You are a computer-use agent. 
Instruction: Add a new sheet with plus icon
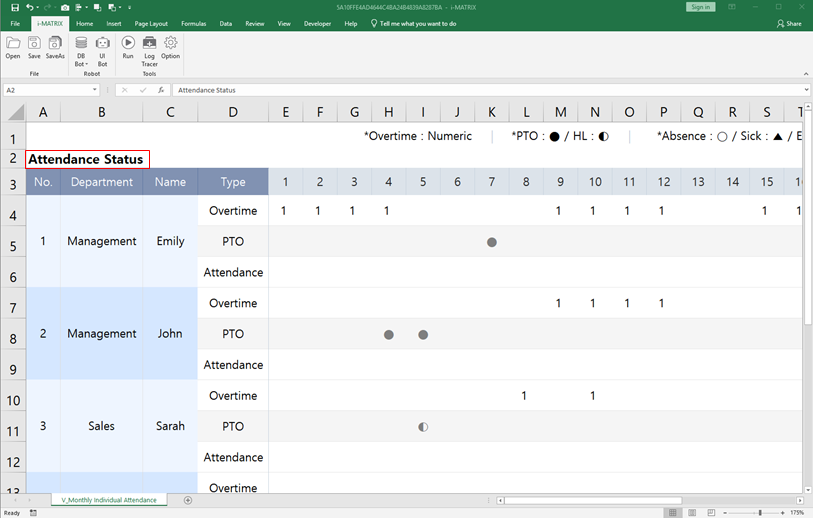[x=188, y=499]
